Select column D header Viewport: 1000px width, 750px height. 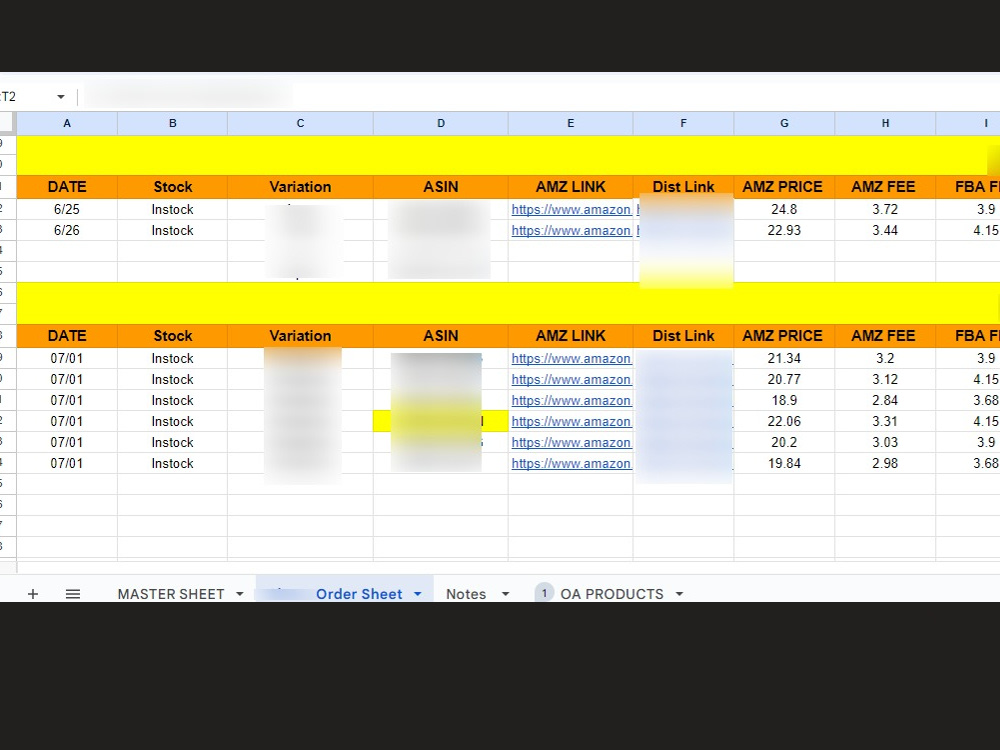(x=441, y=123)
